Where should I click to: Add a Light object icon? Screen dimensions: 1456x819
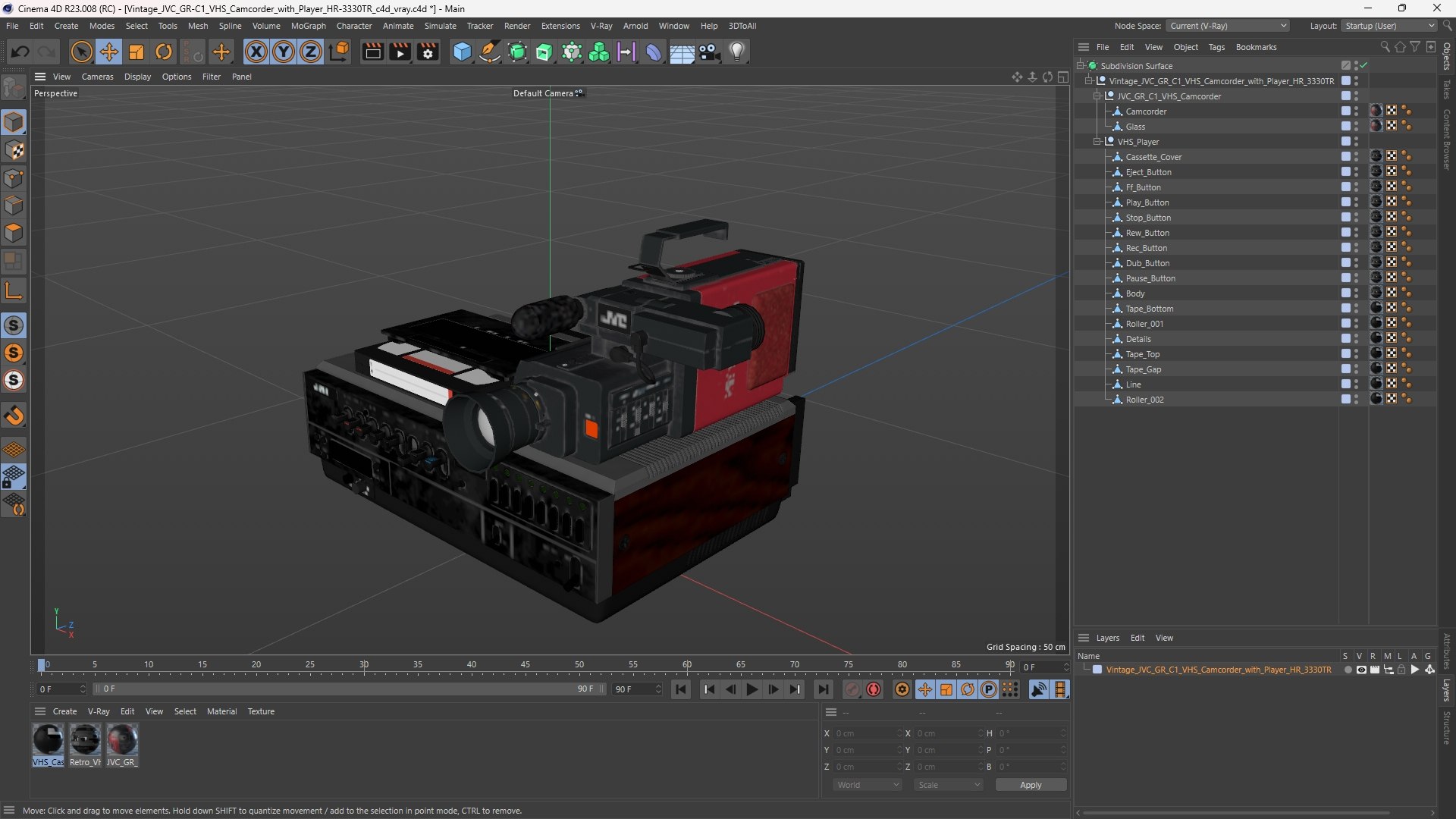coord(737,52)
